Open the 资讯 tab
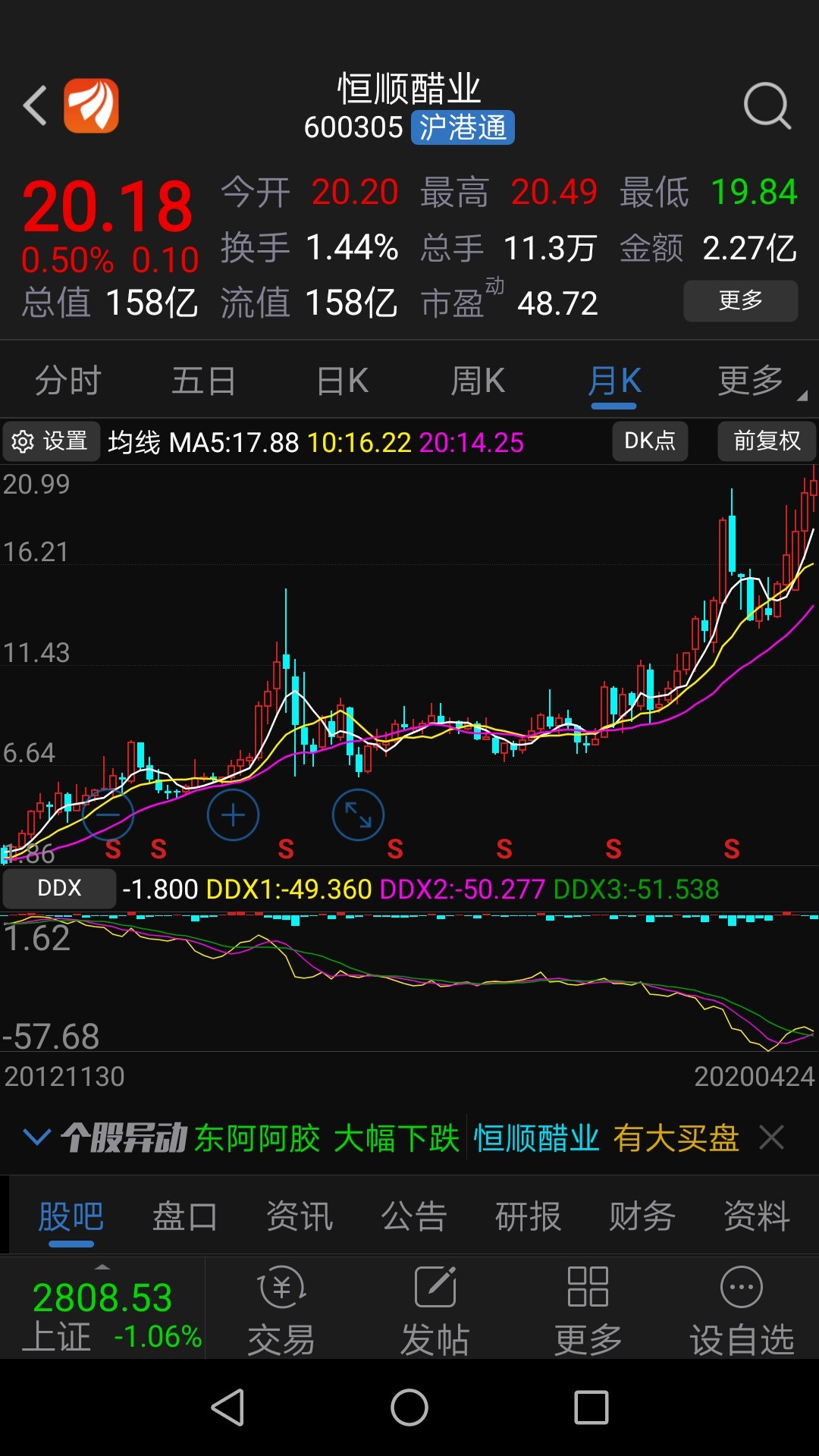Screen dimensions: 819x1456 point(300,1216)
